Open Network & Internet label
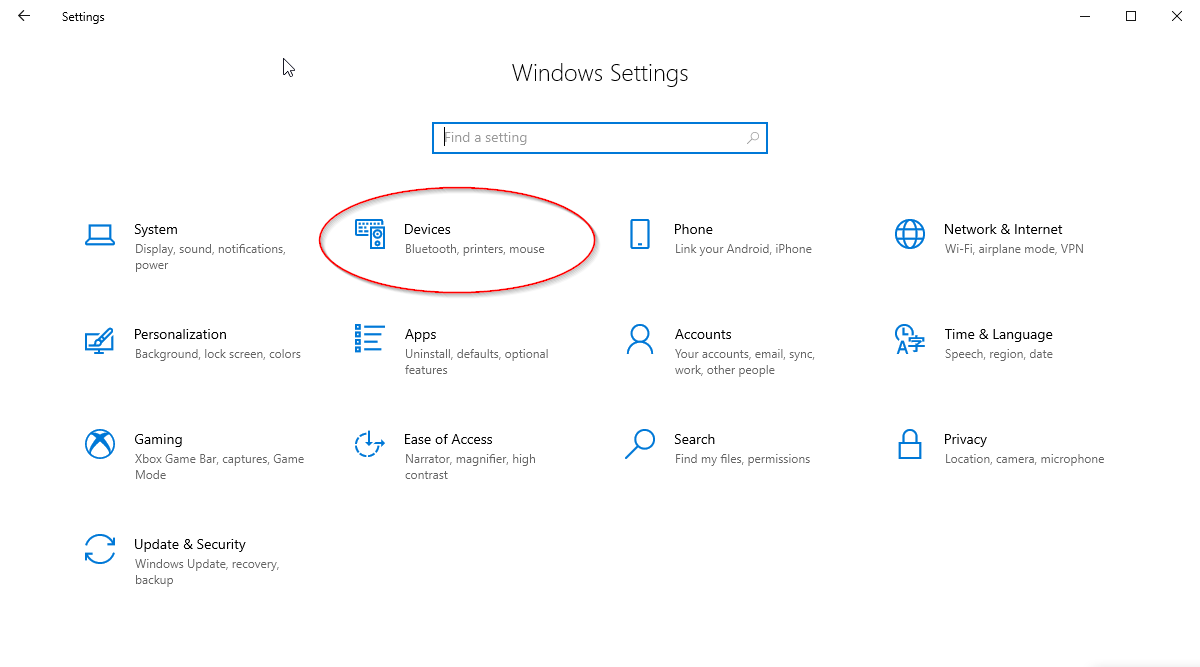Viewport: 1200px width, 667px height. [x=1003, y=229]
